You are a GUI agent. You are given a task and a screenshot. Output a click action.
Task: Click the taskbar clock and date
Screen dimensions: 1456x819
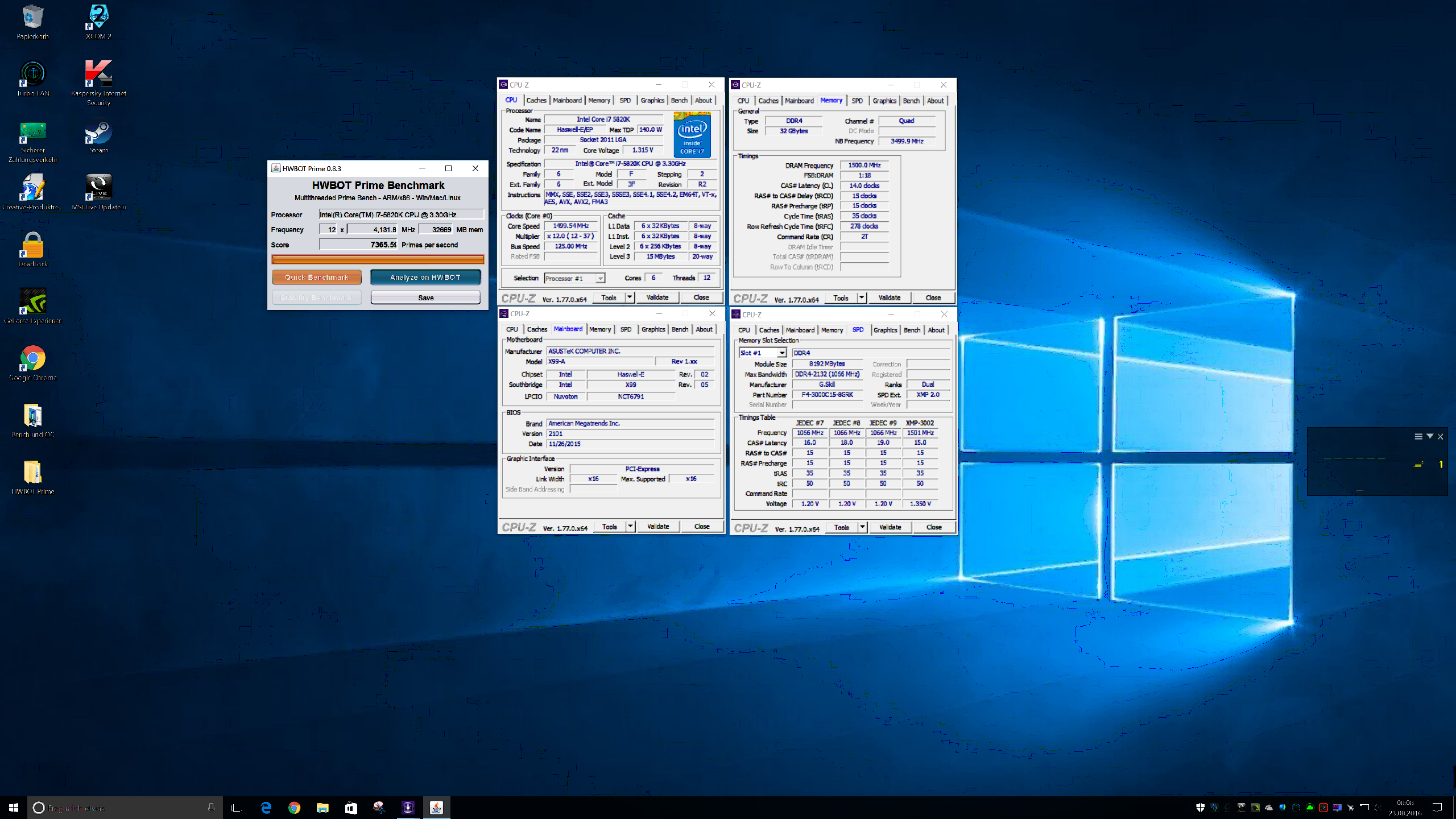pyautogui.click(x=1405, y=808)
